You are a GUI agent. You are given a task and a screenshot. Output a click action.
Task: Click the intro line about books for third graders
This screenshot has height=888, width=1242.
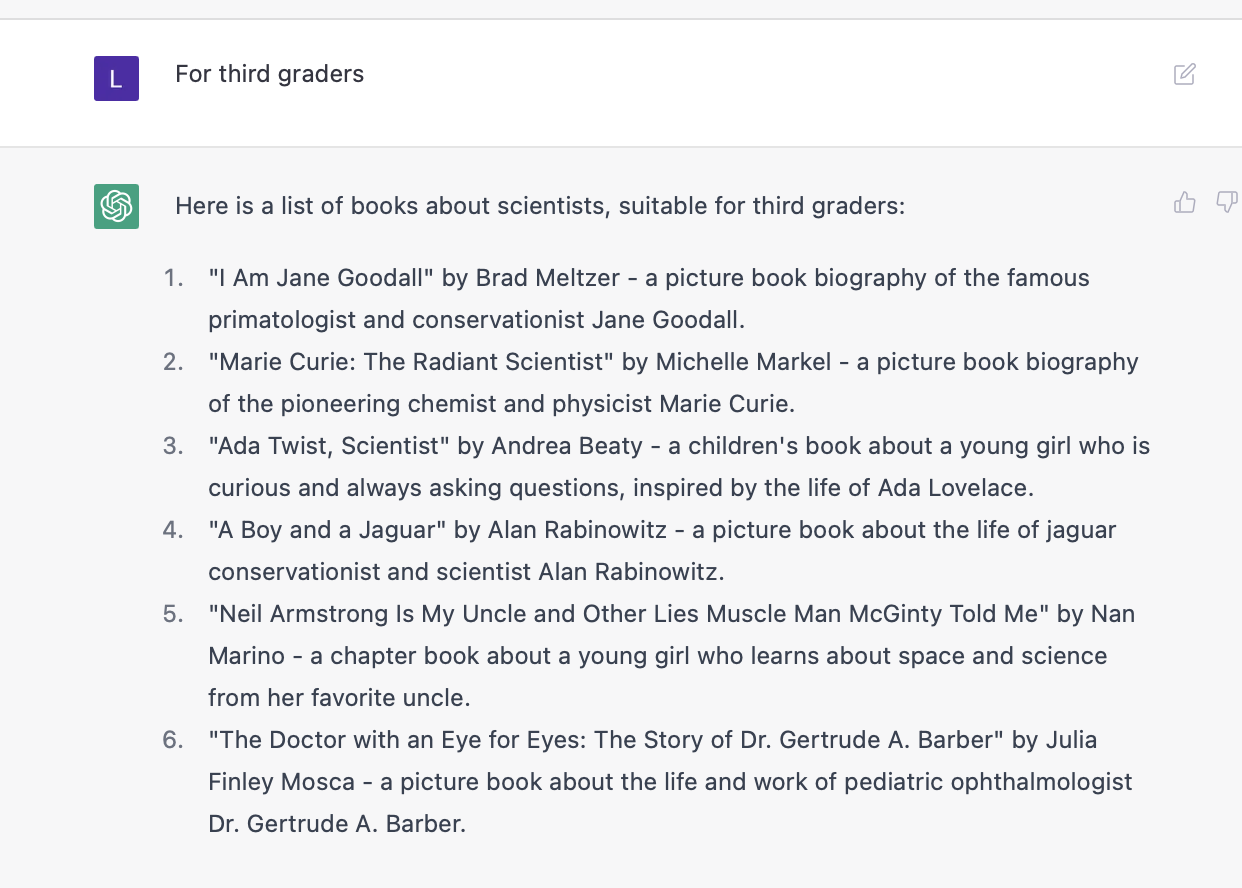click(539, 207)
